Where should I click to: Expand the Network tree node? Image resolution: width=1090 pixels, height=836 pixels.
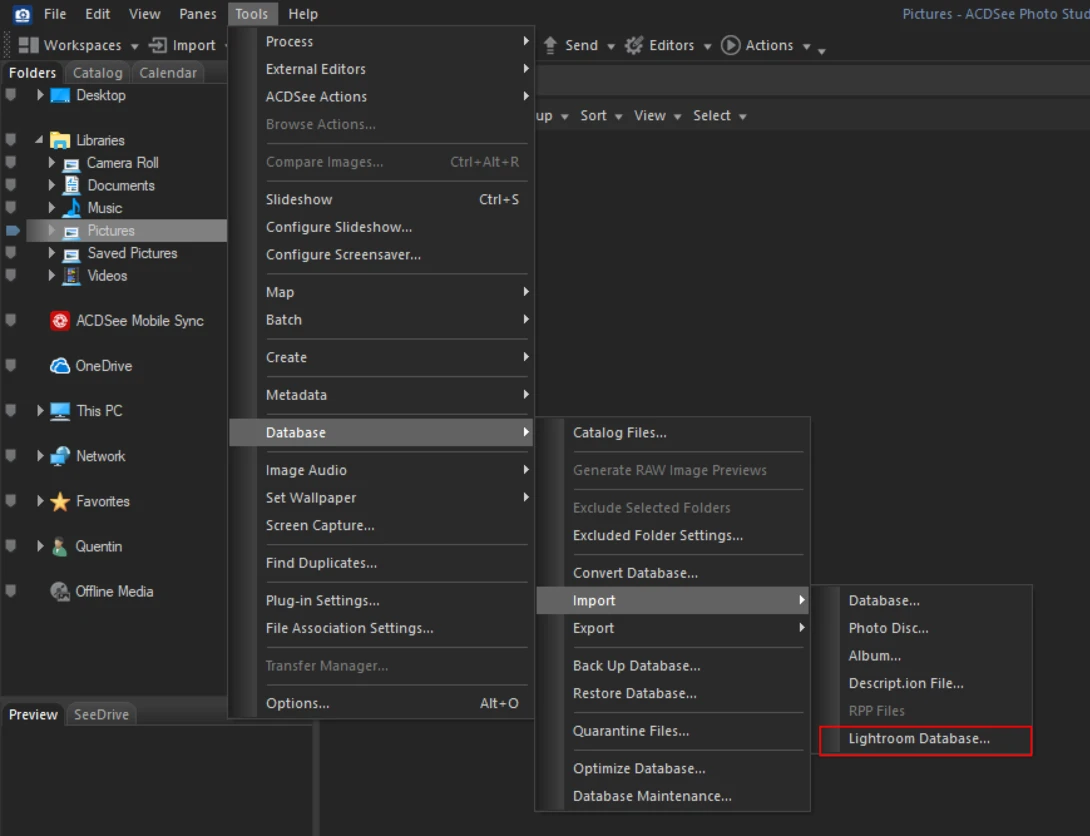click(x=40, y=456)
